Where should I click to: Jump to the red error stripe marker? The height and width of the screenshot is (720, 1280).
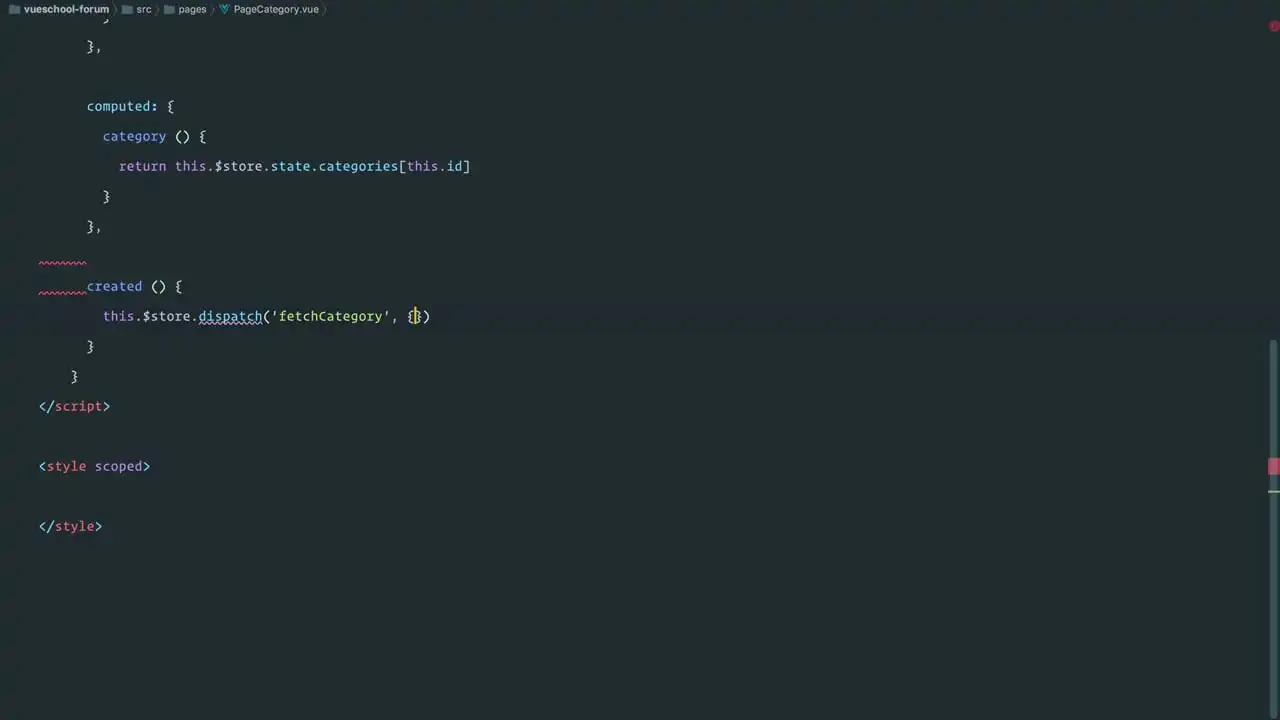(x=1274, y=467)
